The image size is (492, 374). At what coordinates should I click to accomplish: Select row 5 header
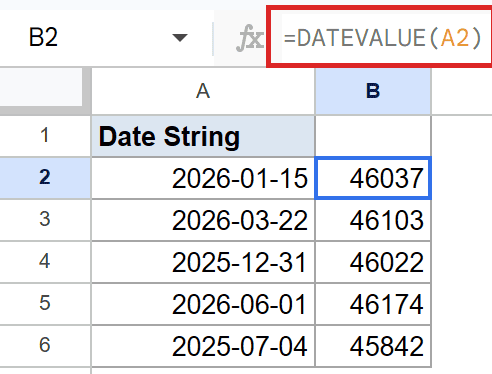(45, 304)
